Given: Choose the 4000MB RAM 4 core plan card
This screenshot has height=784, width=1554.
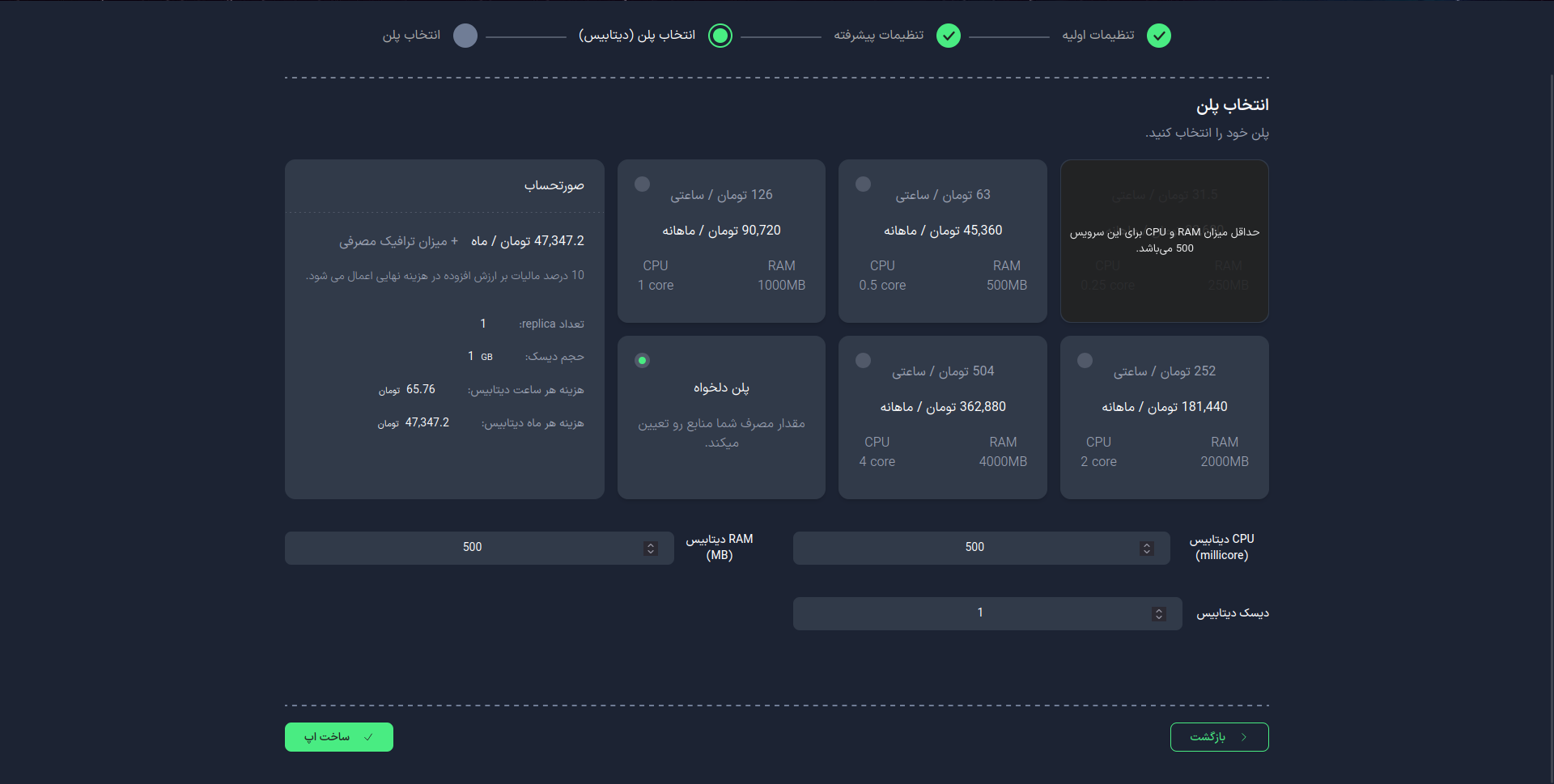Looking at the screenshot, I should pos(943,417).
